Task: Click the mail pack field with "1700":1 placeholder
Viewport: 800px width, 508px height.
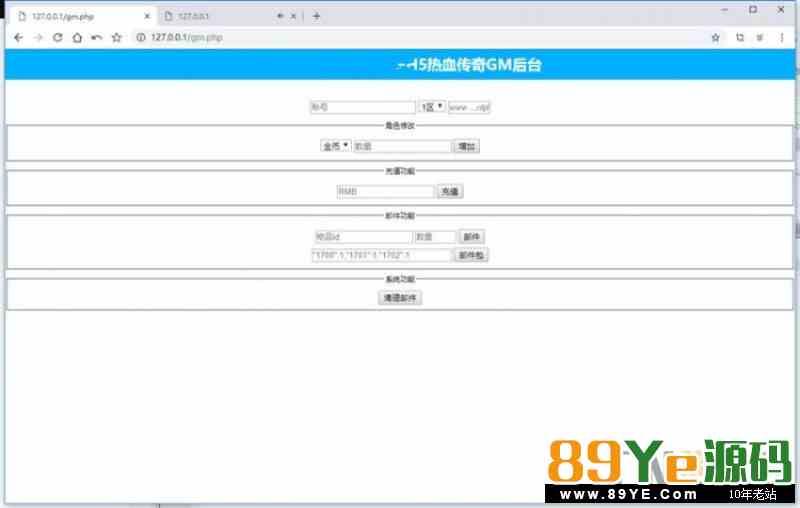Action: 382,255
